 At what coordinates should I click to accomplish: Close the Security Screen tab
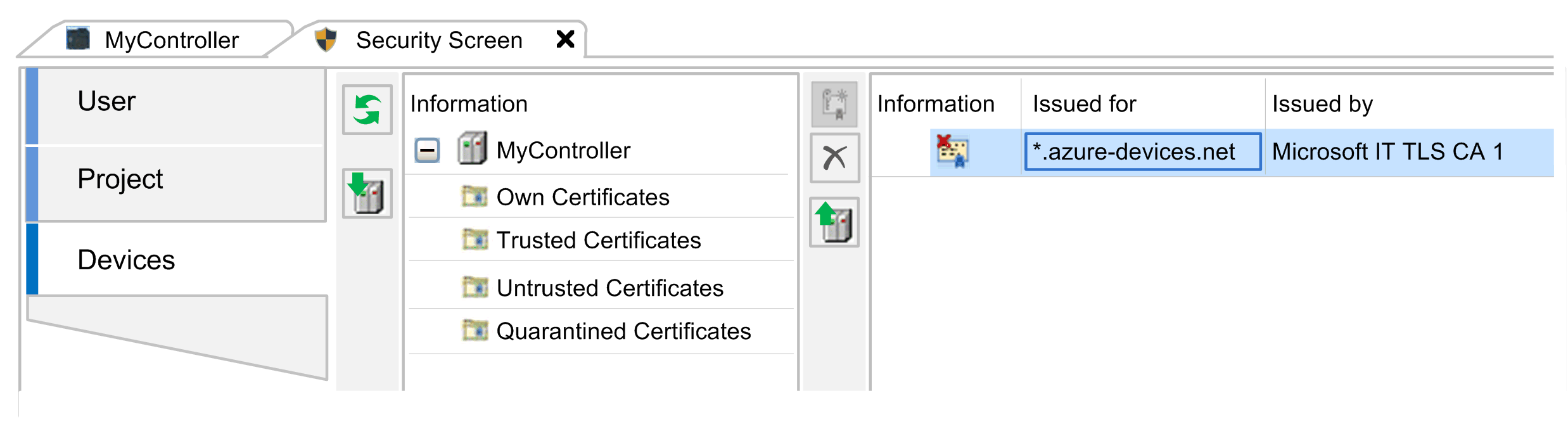pyautogui.click(x=565, y=39)
